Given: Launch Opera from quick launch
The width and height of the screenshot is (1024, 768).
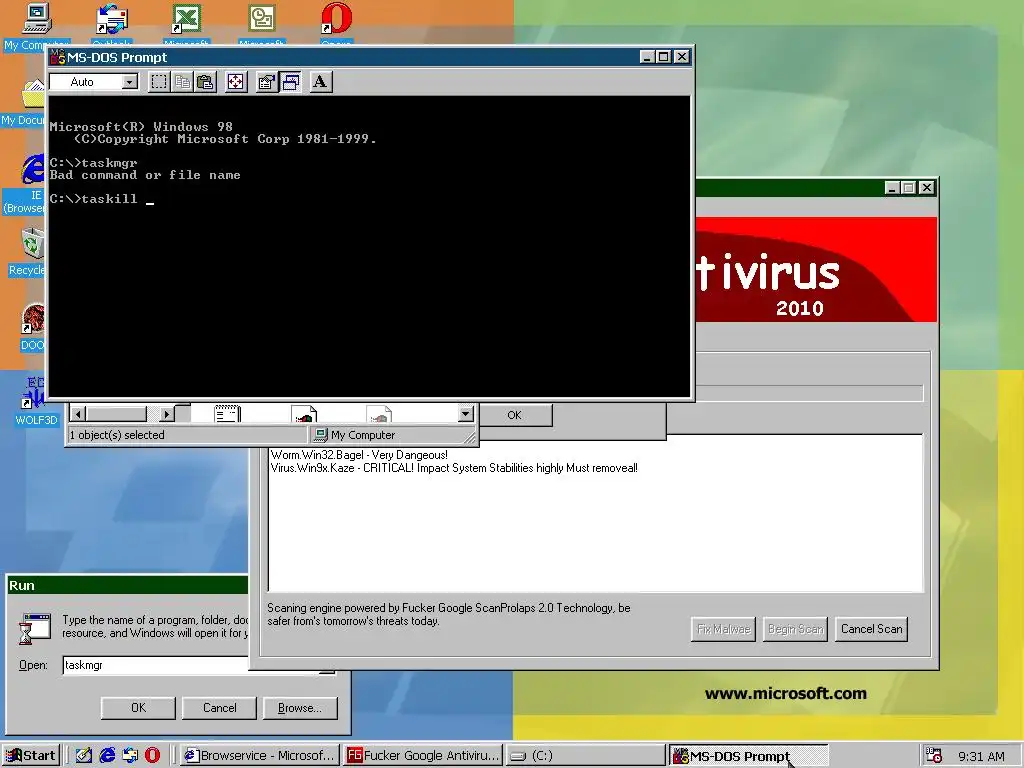Looking at the screenshot, I should click(152, 756).
